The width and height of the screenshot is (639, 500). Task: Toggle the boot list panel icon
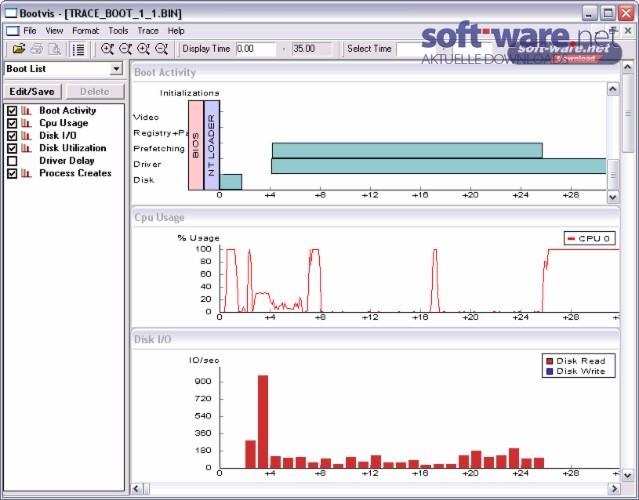pyautogui.click(x=78, y=49)
